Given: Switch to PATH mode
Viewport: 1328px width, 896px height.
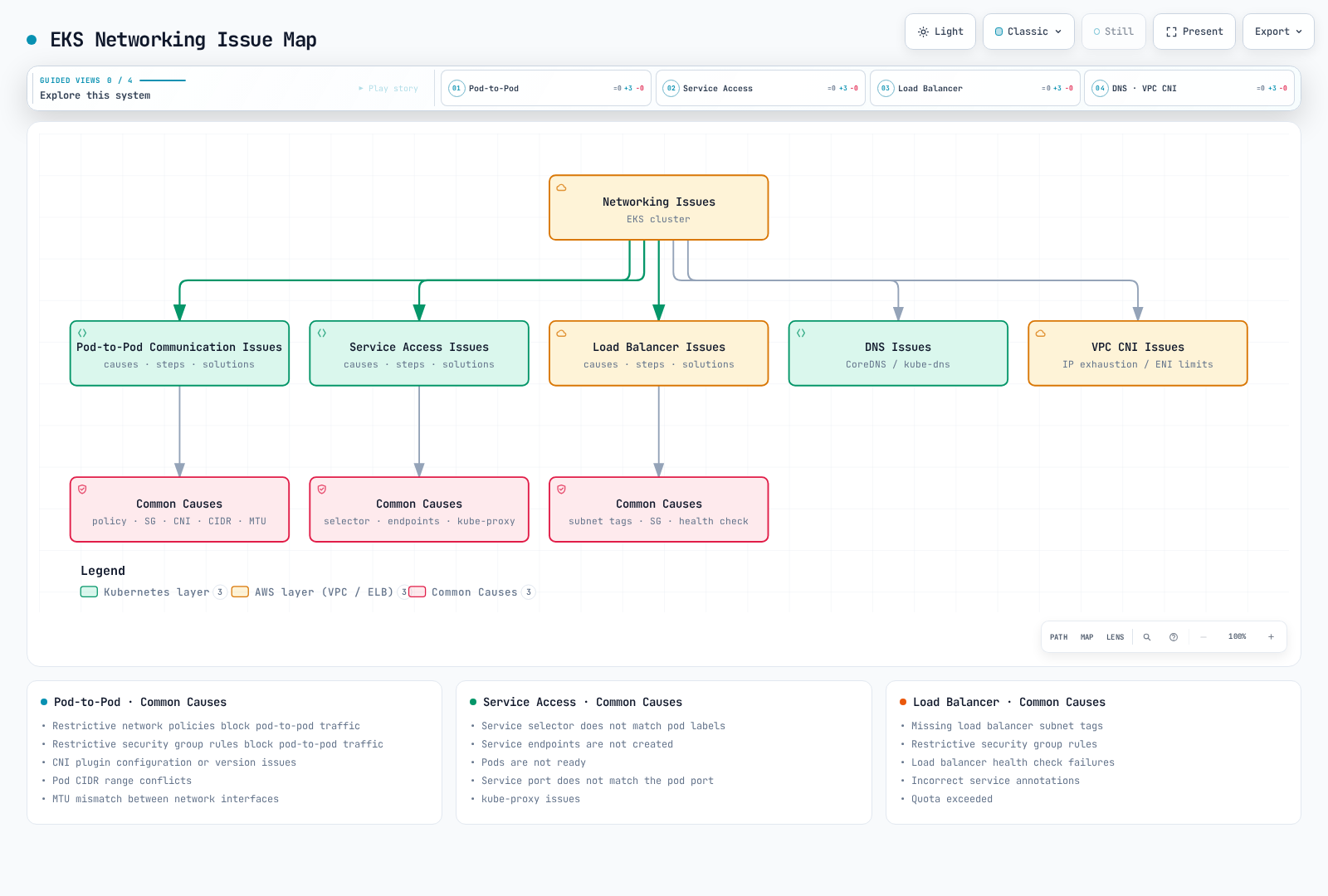Looking at the screenshot, I should pyautogui.click(x=1058, y=637).
